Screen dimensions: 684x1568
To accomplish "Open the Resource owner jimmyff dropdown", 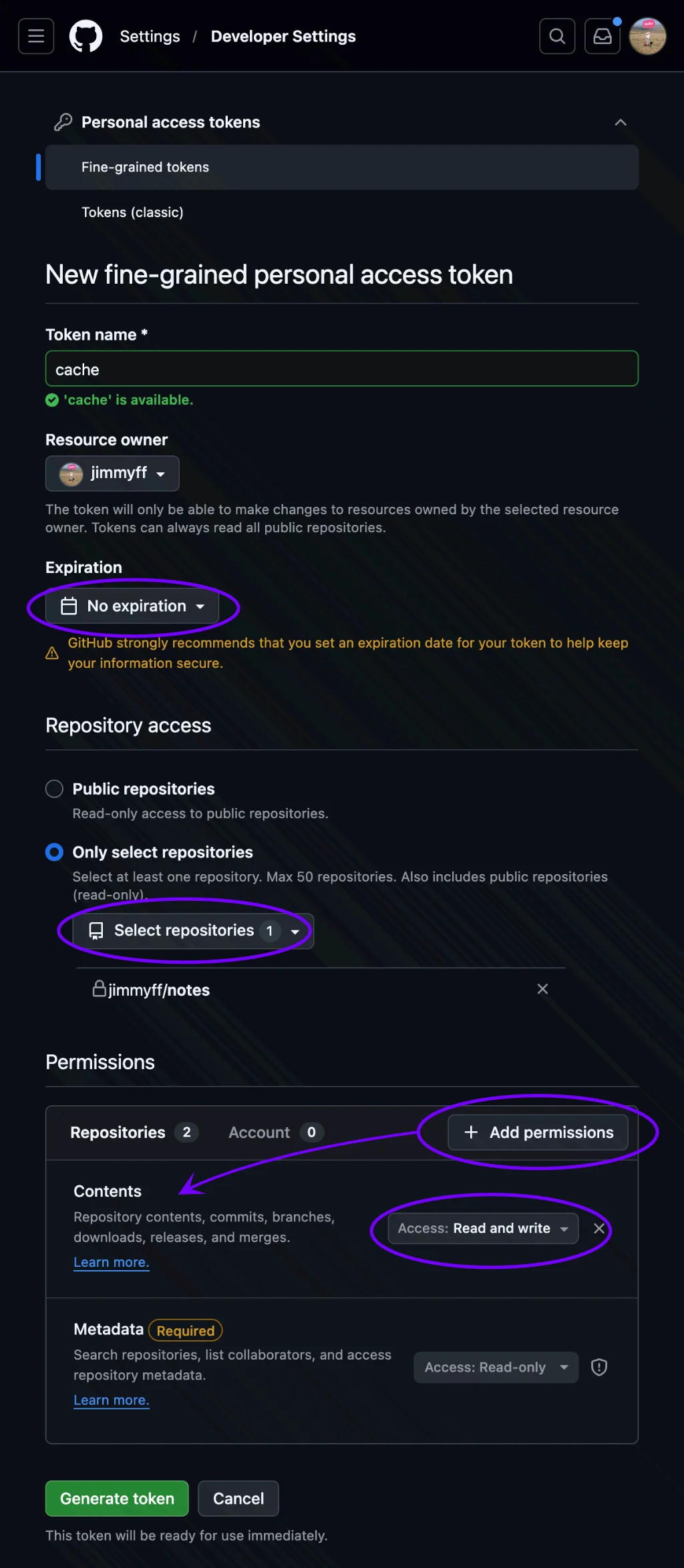I will pyautogui.click(x=112, y=473).
